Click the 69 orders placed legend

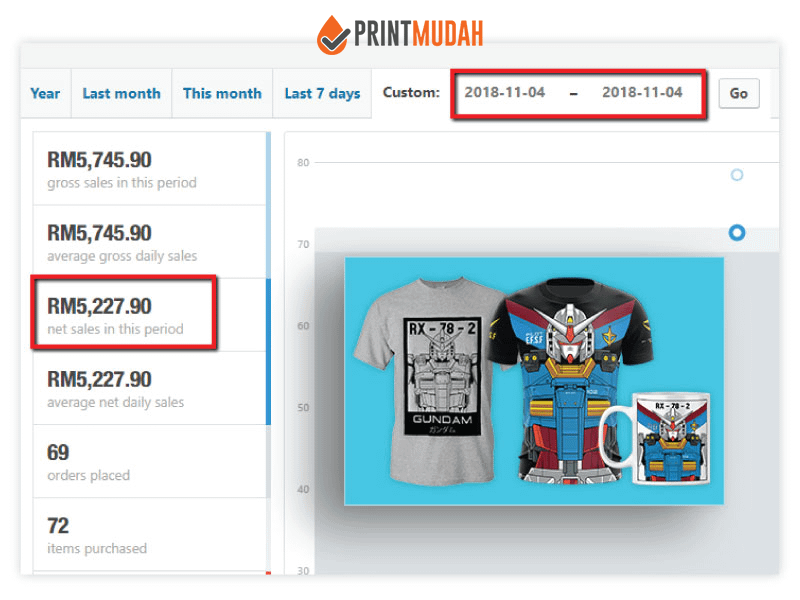click(151, 461)
